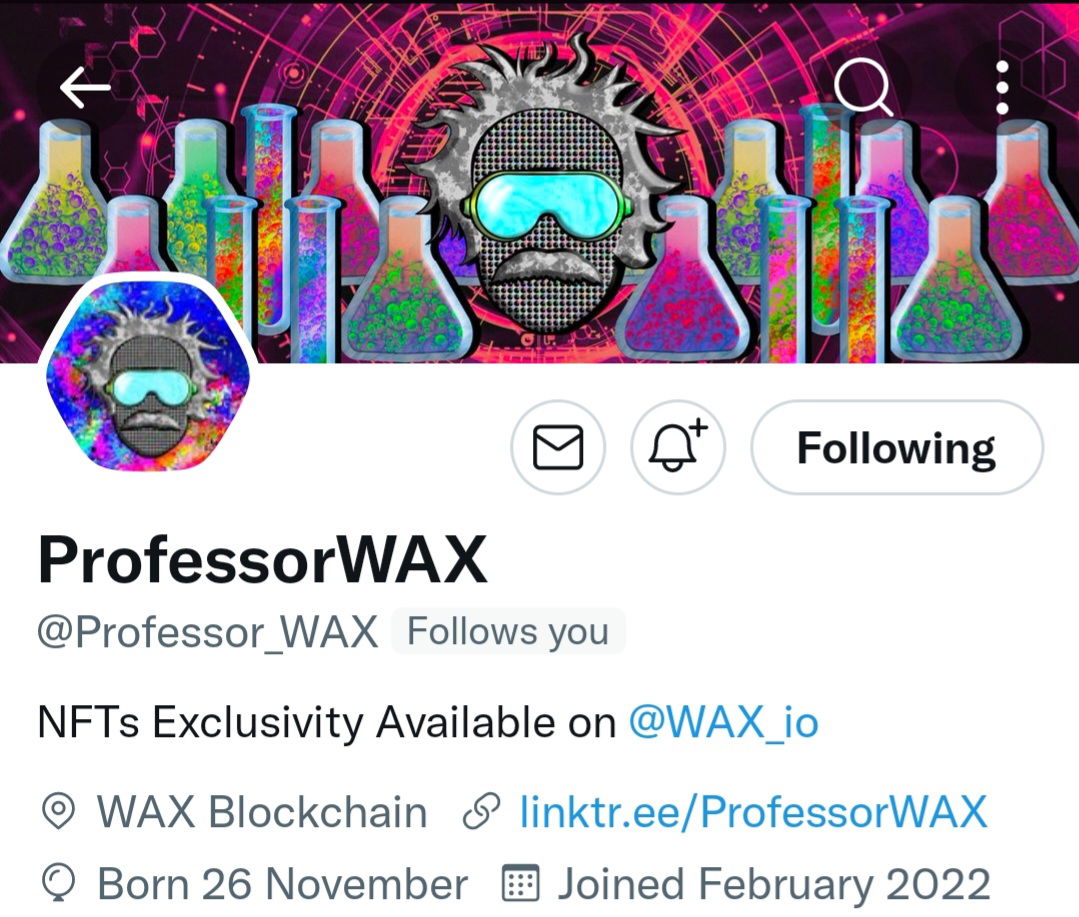This screenshot has width=1079, height=917.
Task: Click the birthday balloon icon
Action: (58, 883)
